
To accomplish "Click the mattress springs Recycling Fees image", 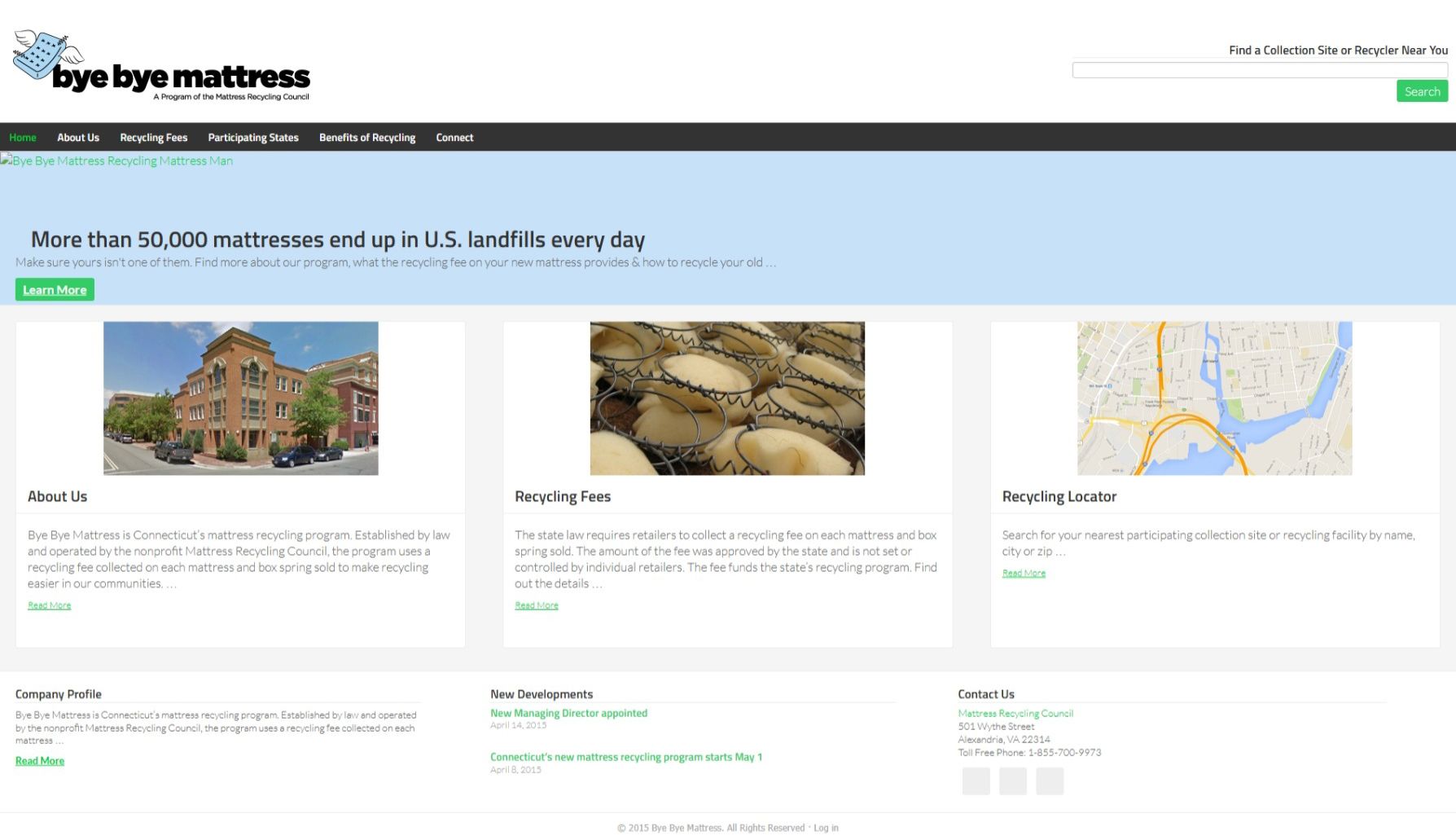I will [727, 398].
